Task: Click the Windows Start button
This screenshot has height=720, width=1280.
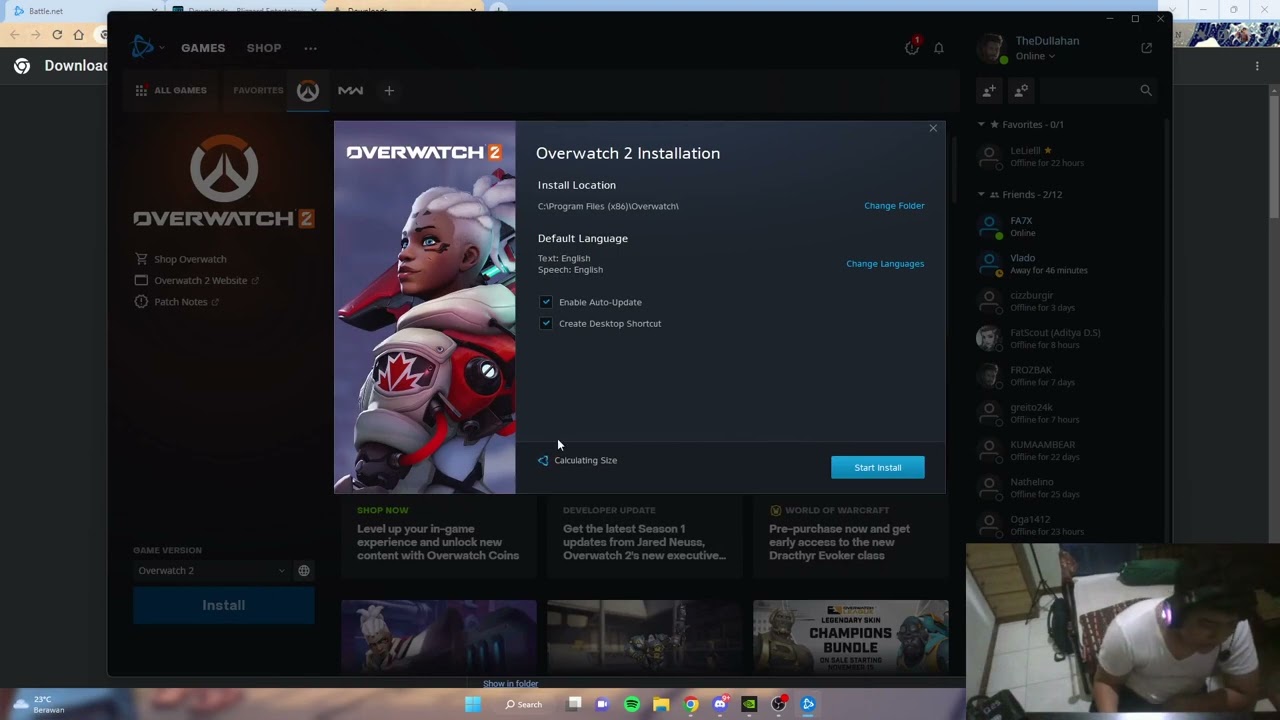Action: point(472,704)
